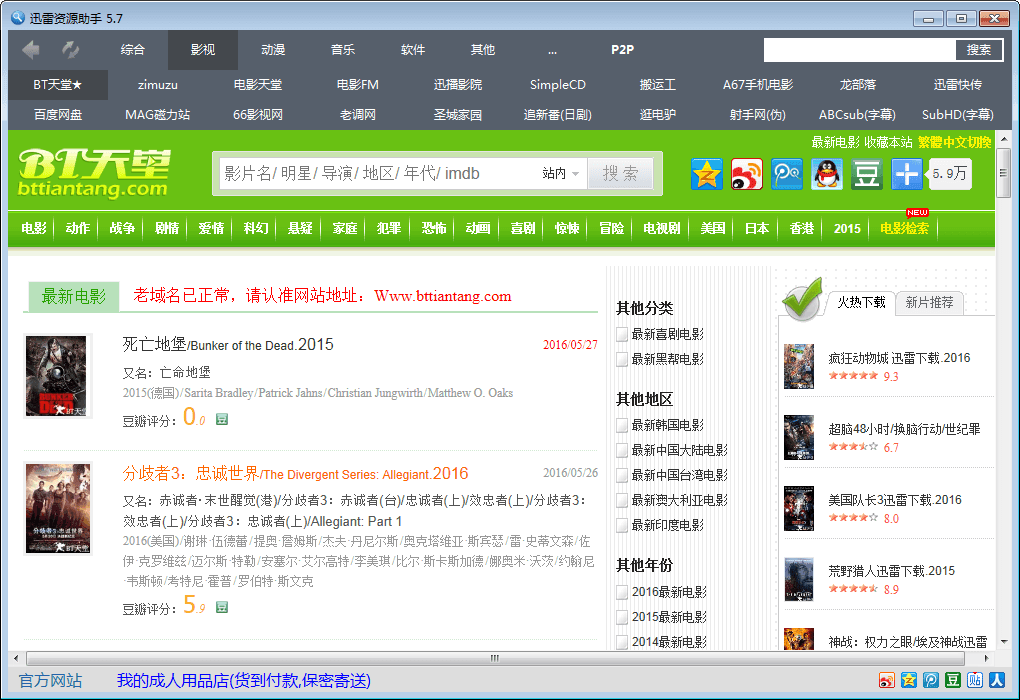Open the 站内 search scope dropdown
1020x700 pixels.
tap(561, 174)
